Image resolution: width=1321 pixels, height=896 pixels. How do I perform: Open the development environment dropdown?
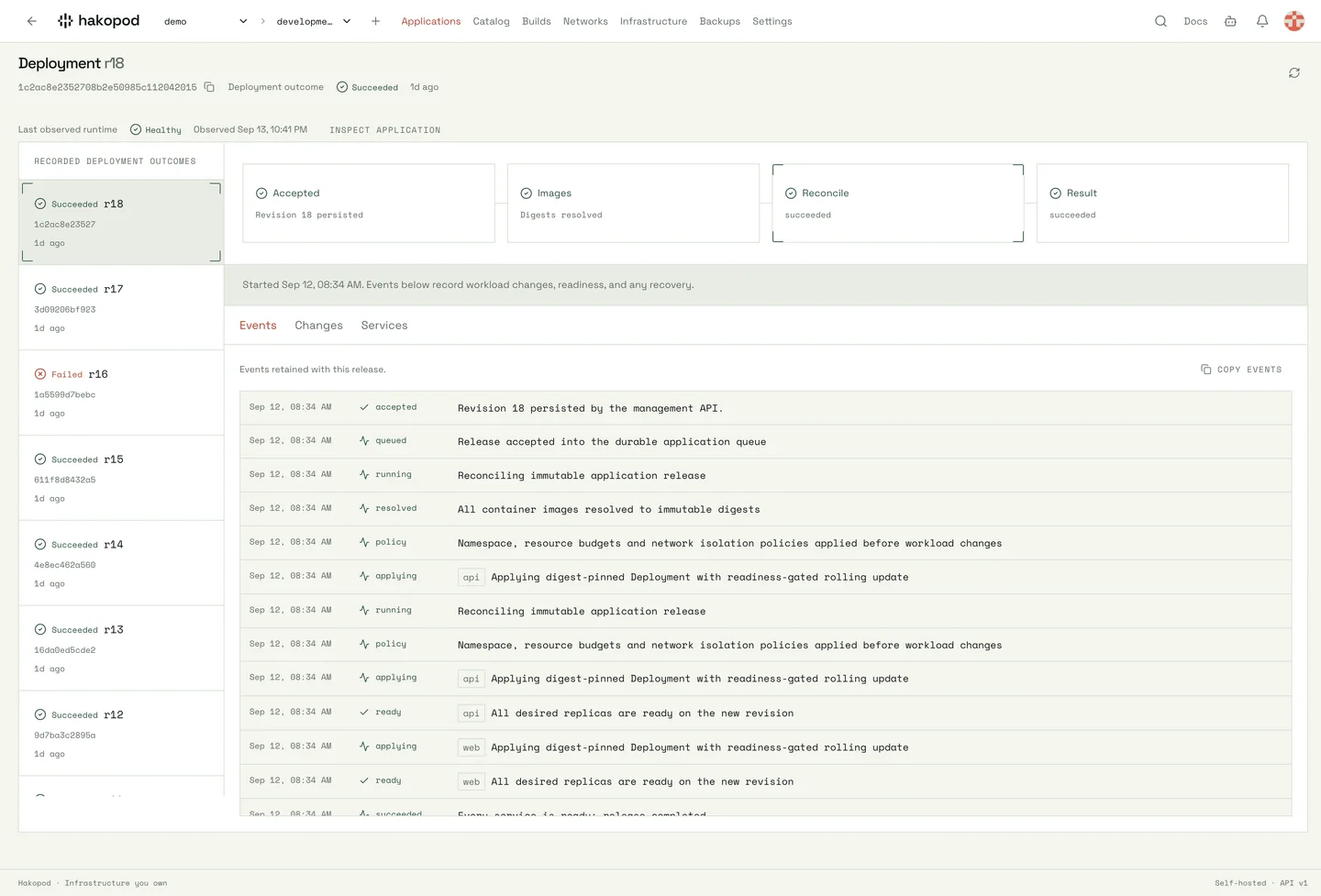[314, 21]
